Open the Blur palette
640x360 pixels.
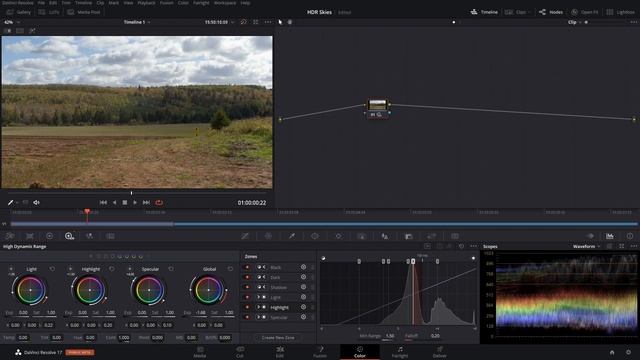[x=384, y=236]
